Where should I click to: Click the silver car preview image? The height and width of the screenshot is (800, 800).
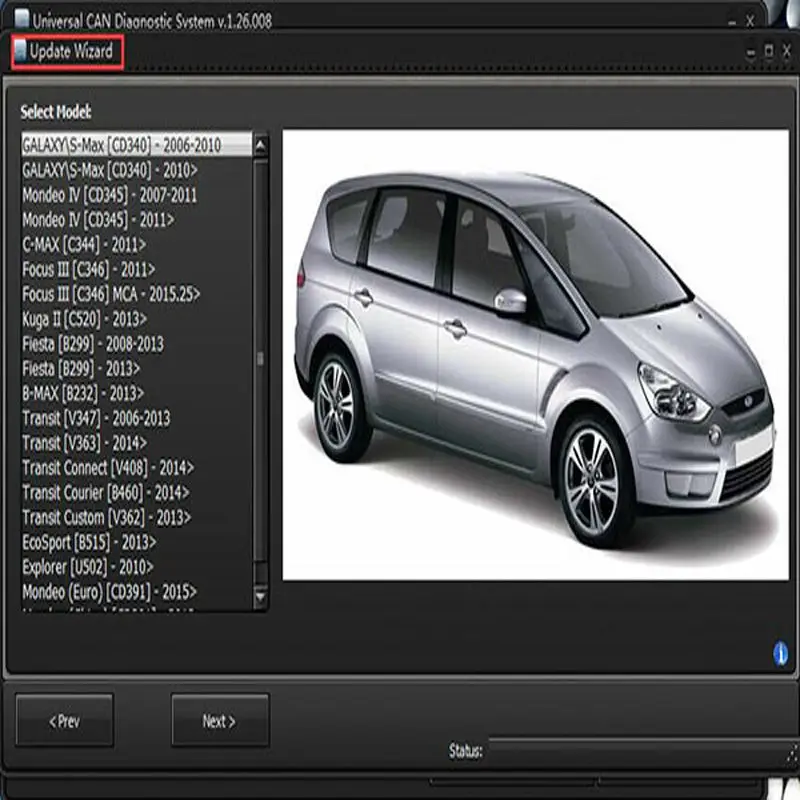pyautogui.click(x=536, y=355)
